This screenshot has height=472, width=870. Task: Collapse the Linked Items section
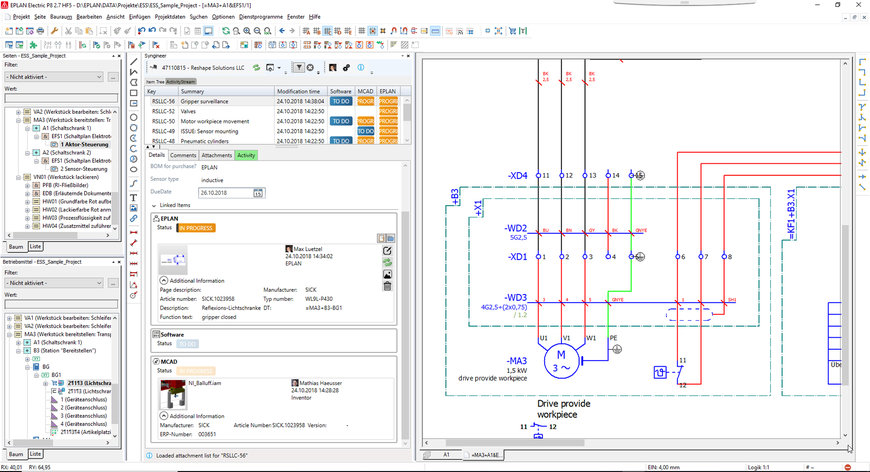coord(154,205)
